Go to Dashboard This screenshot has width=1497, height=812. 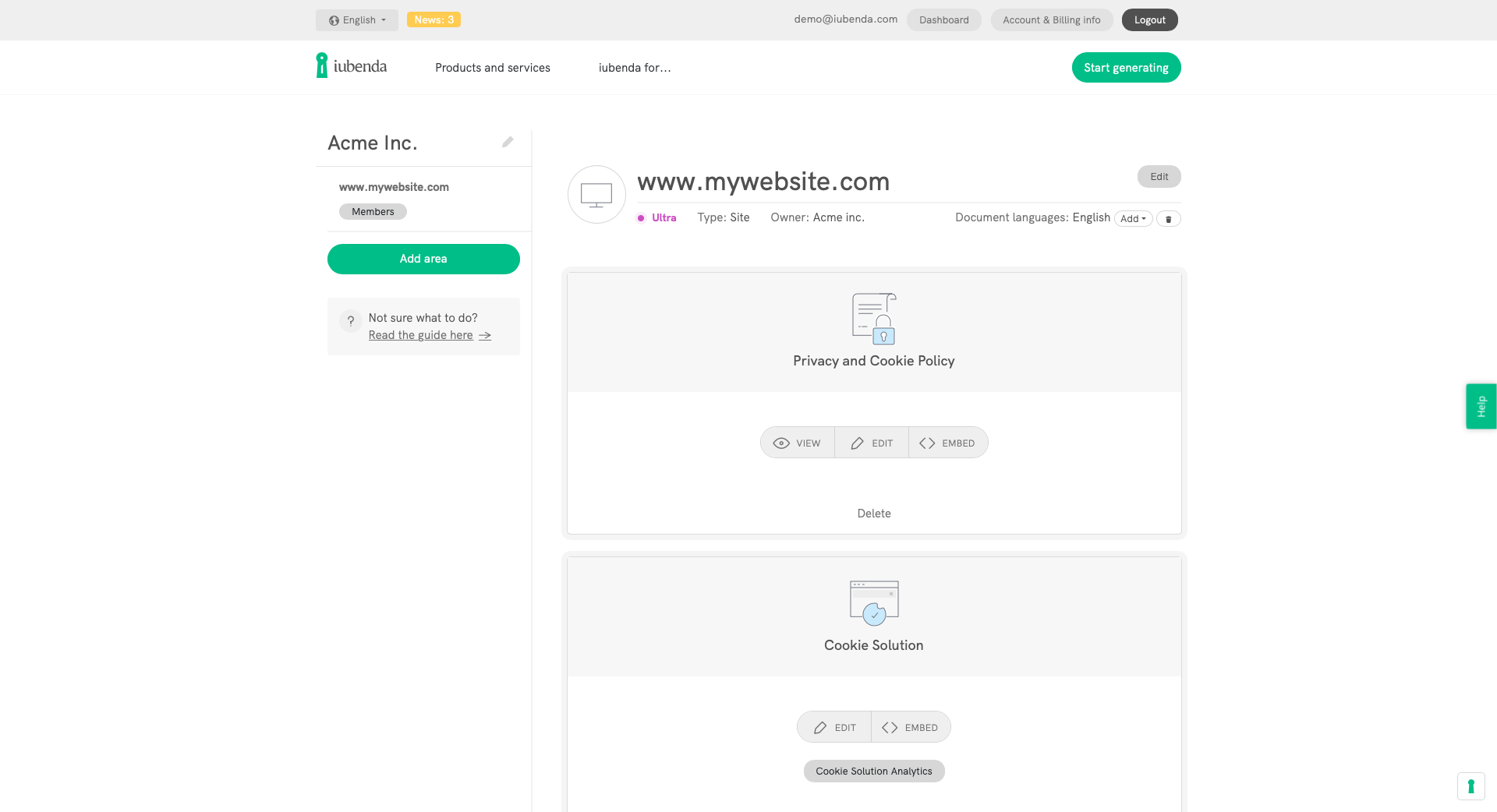tap(943, 20)
